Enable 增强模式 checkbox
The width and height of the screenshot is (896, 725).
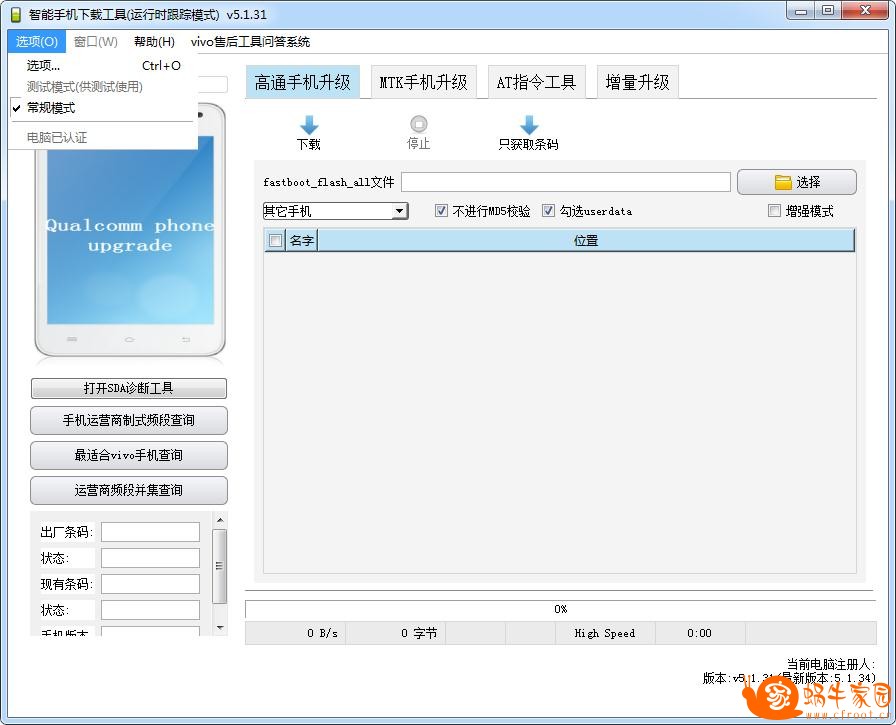[774, 211]
